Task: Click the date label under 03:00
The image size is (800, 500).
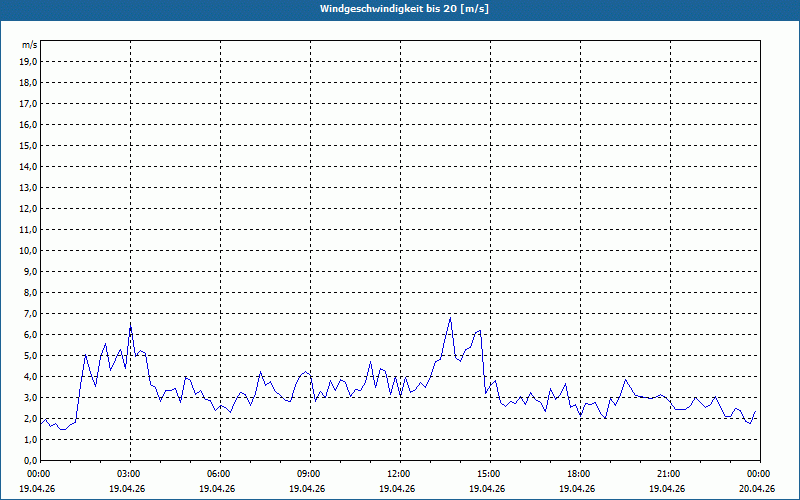Action: 127,488
